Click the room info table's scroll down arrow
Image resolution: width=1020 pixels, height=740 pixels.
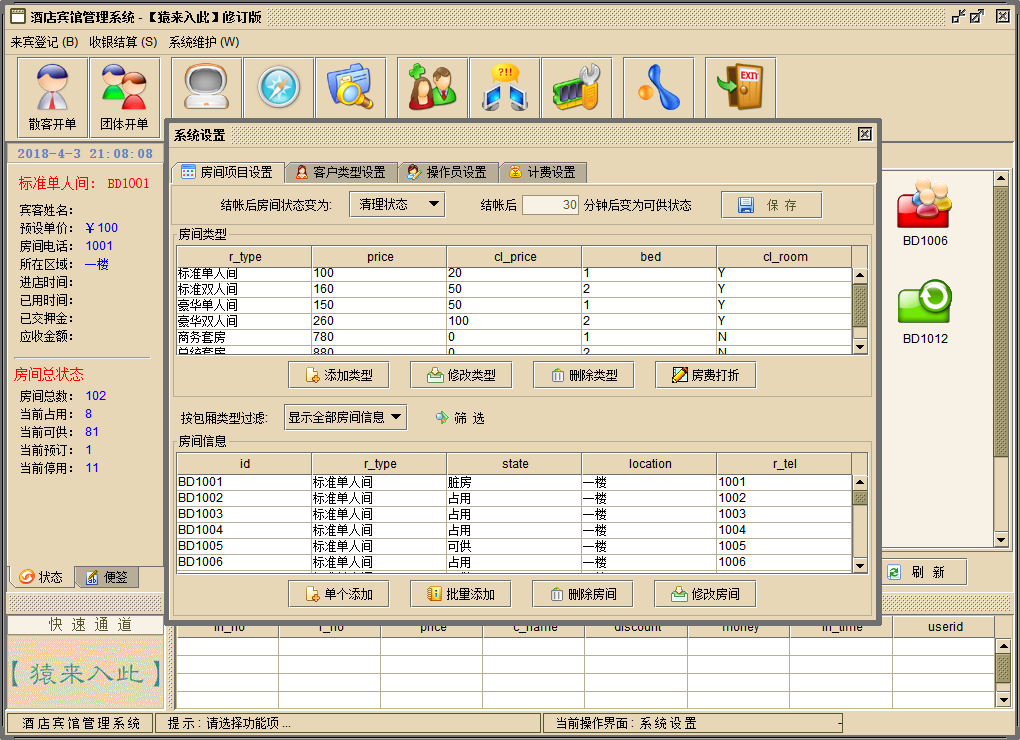click(x=860, y=565)
